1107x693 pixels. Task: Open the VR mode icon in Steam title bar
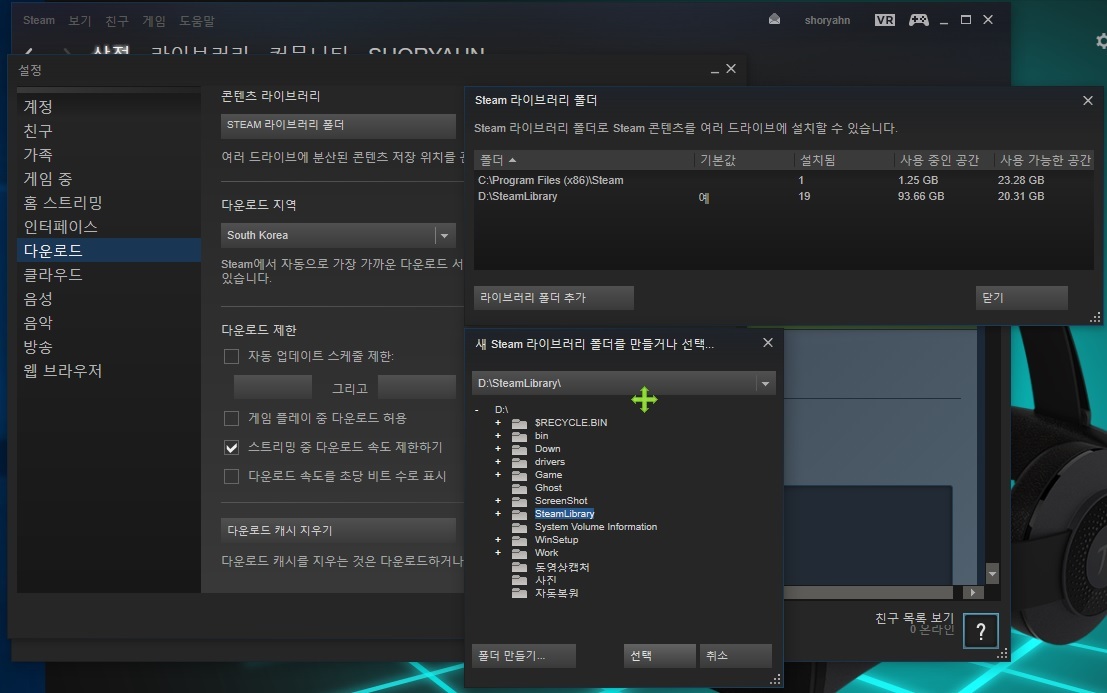[x=885, y=20]
